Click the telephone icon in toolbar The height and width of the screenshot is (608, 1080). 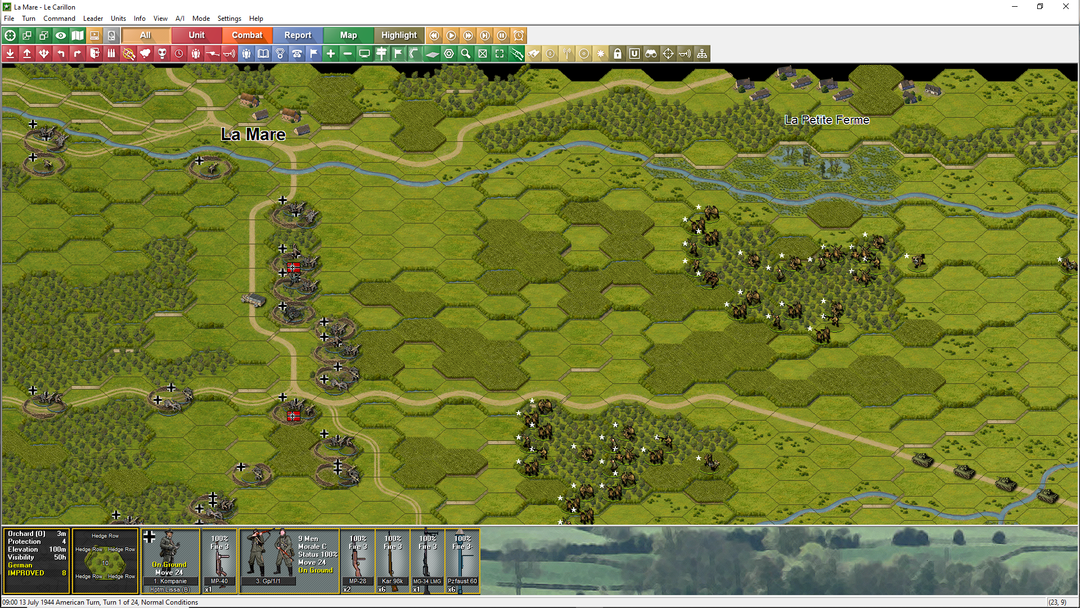[297, 53]
